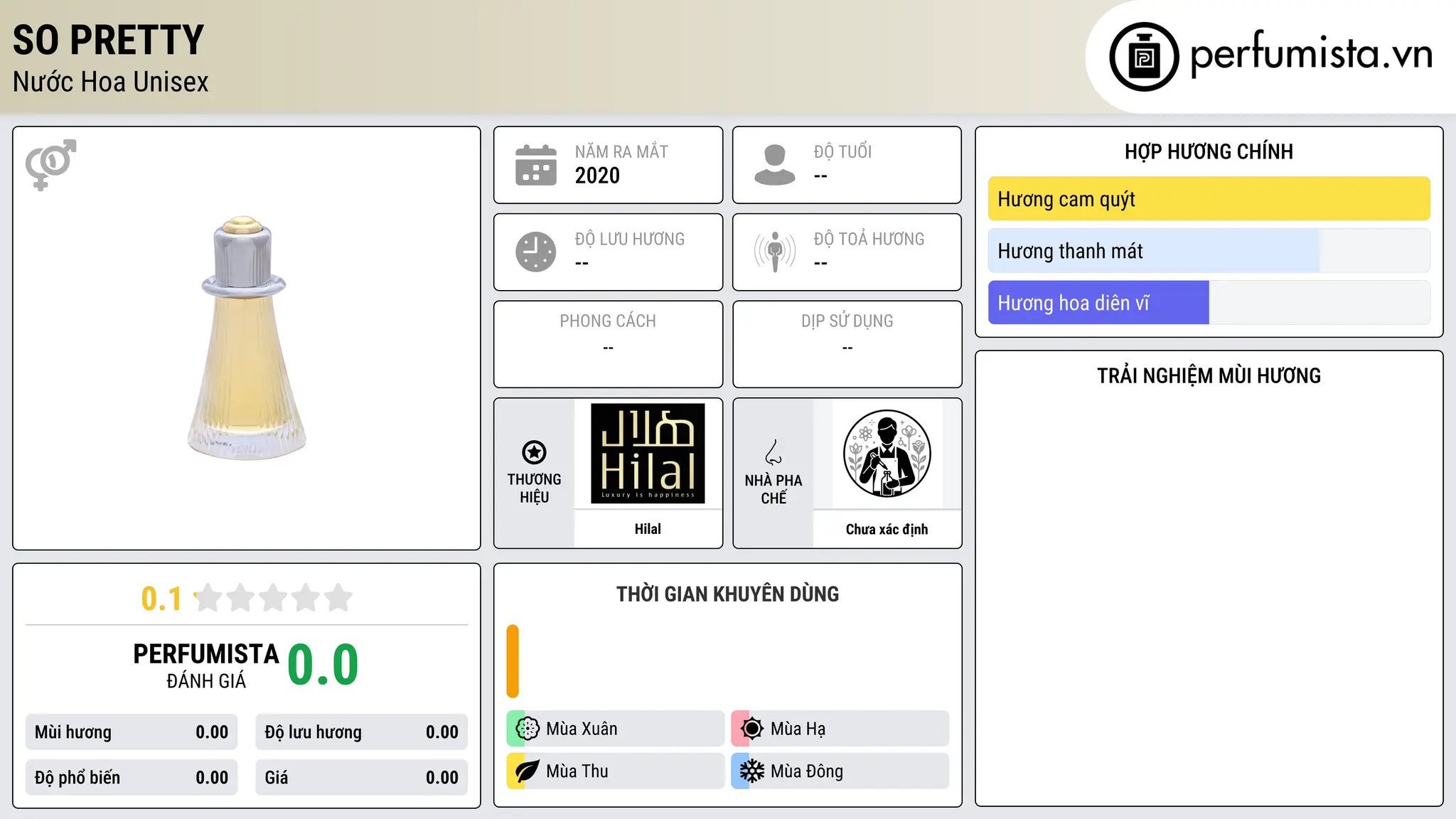Image resolution: width=1456 pixels, height=819 pixels.
Task: Click the Hợp hương chính heading
Action: (x=1209, y=151)
